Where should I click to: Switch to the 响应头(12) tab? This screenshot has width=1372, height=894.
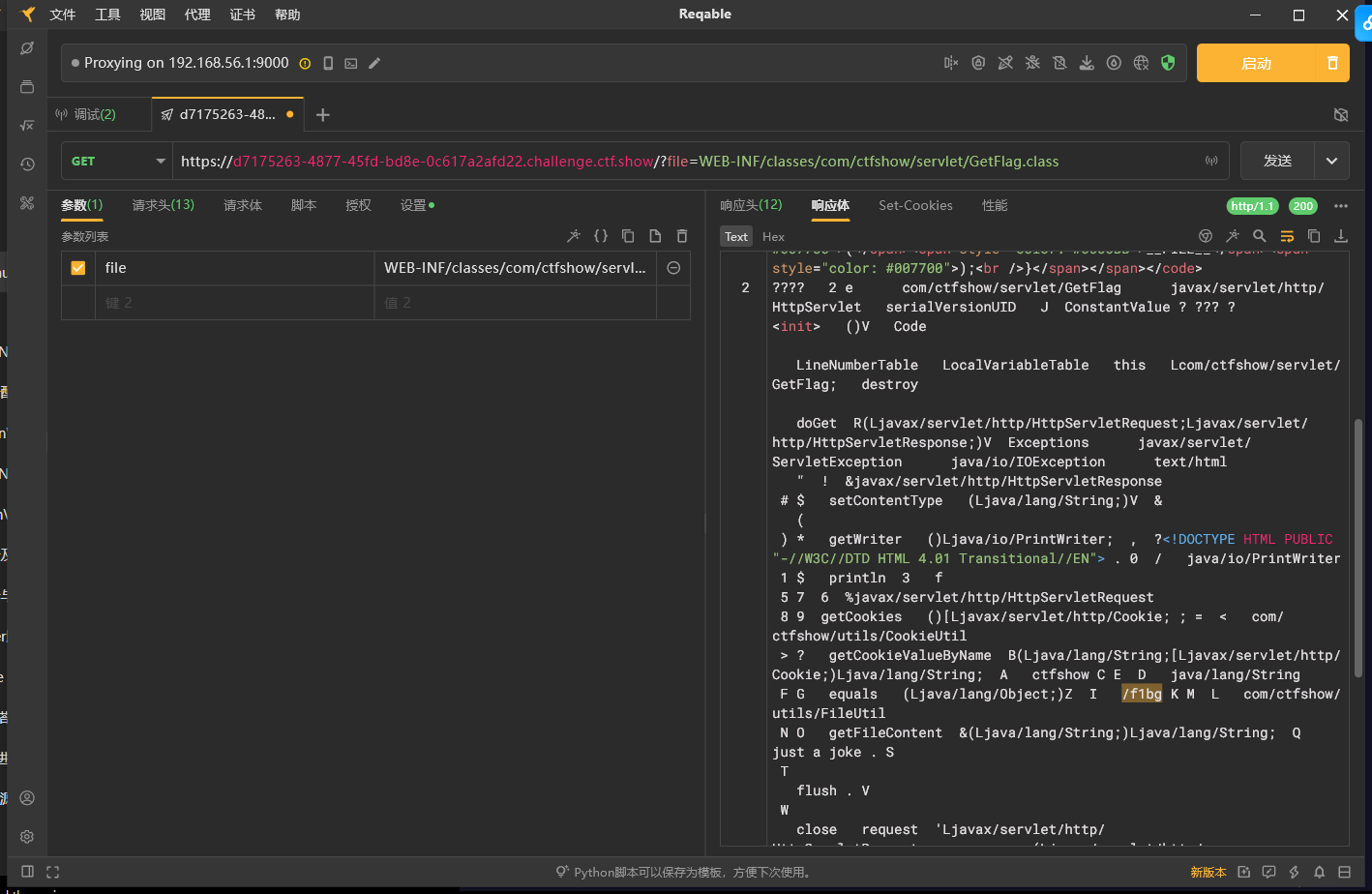[751, 205]
